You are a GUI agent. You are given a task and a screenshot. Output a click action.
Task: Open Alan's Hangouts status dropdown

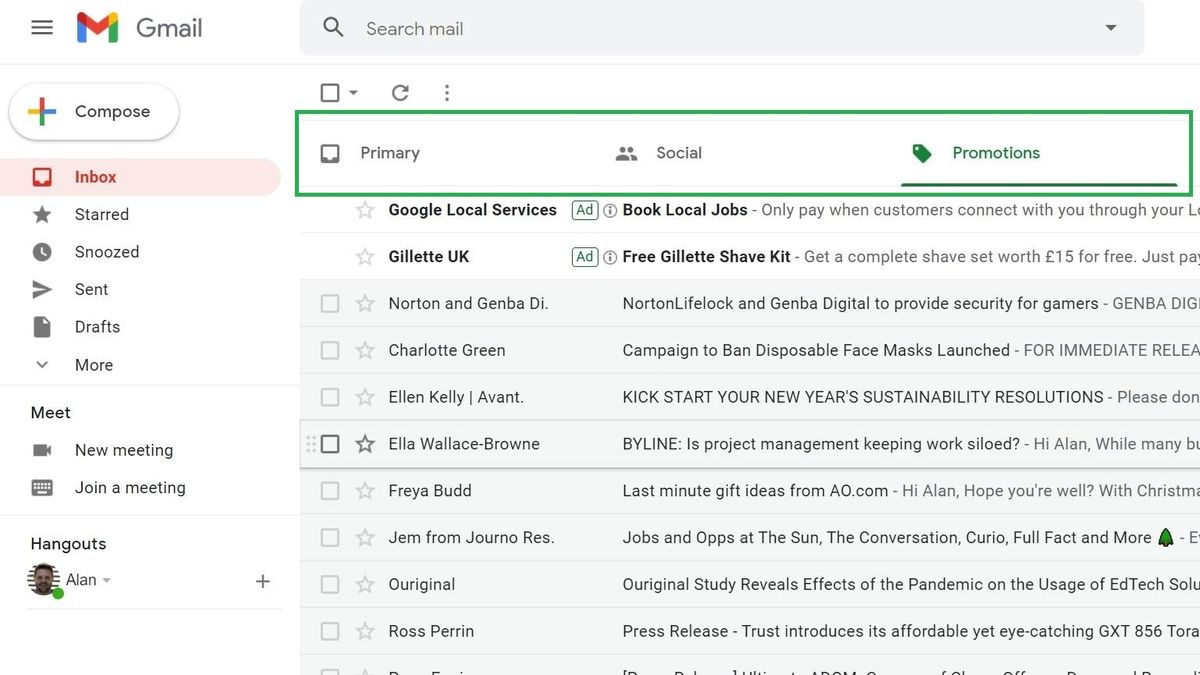click(107, 580)
